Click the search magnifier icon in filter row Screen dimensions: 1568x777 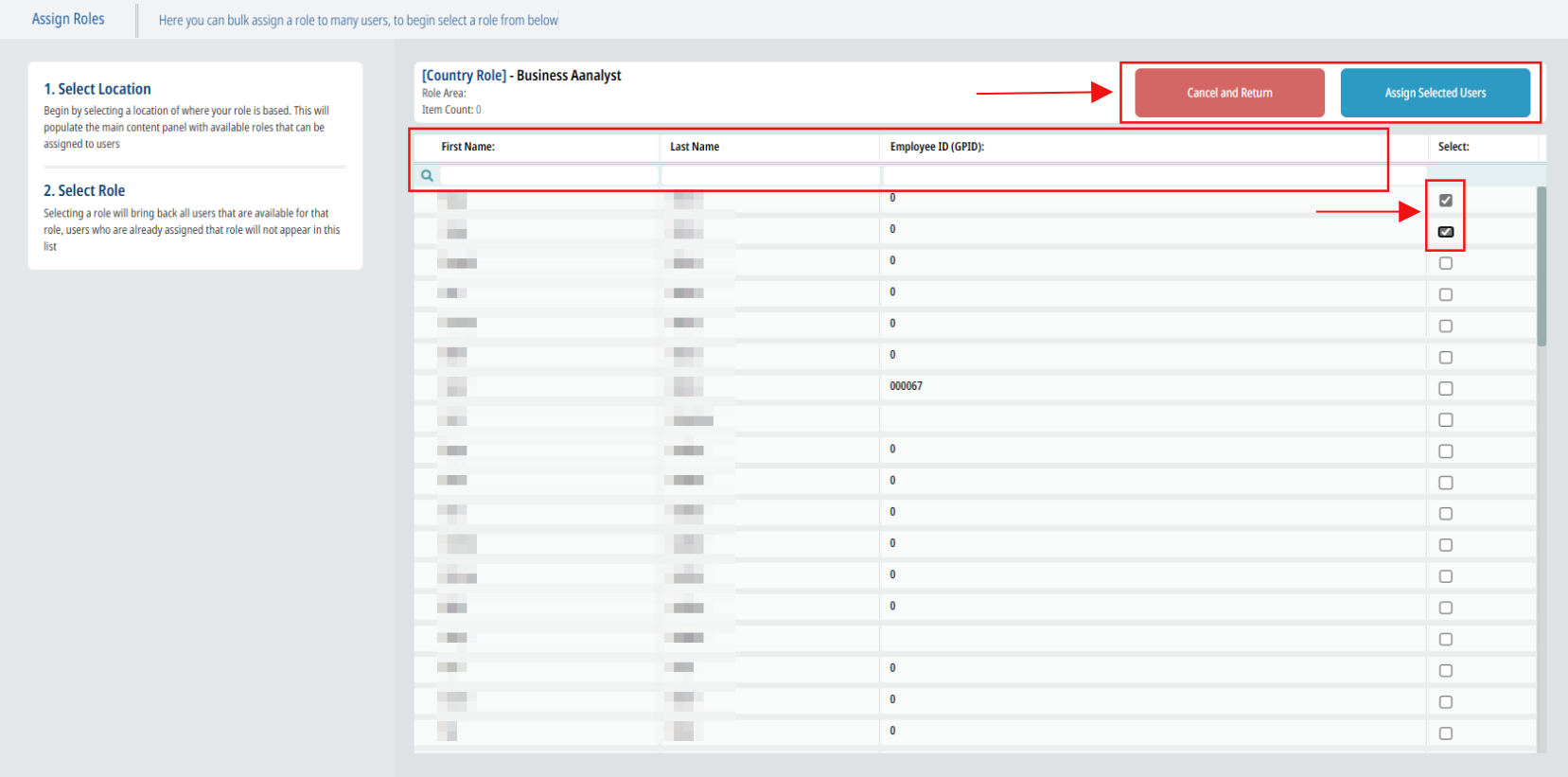coord(427,175)
